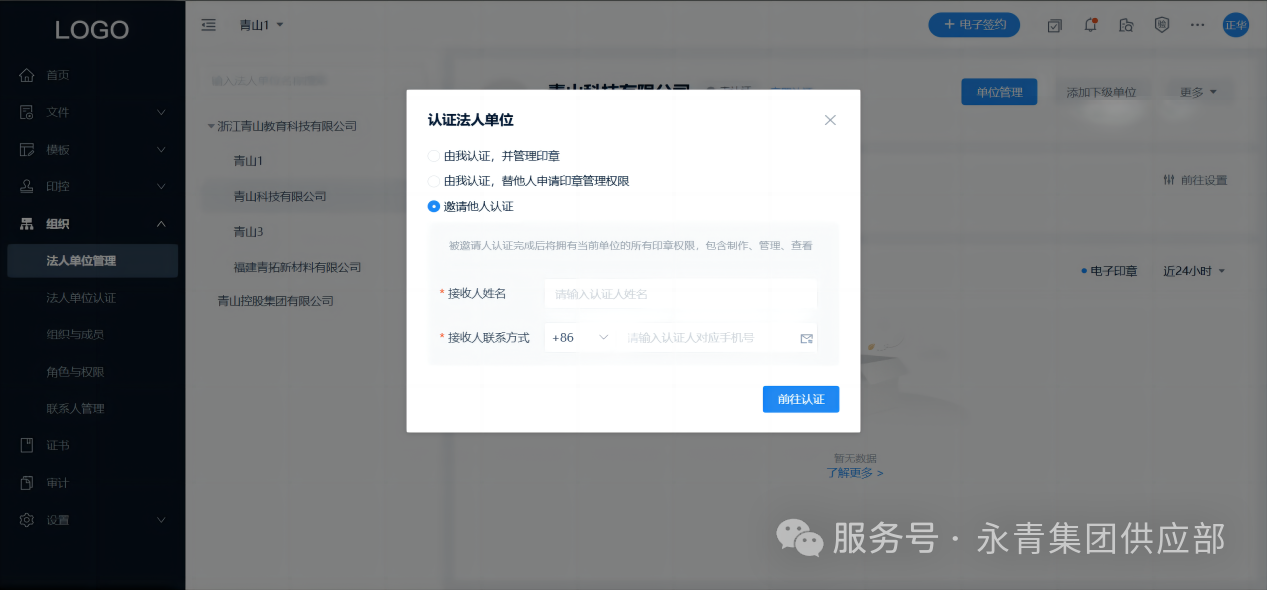Open the three-dot more options icon
Viewport: 1267px width, 590px height.
coord(1198,25)
